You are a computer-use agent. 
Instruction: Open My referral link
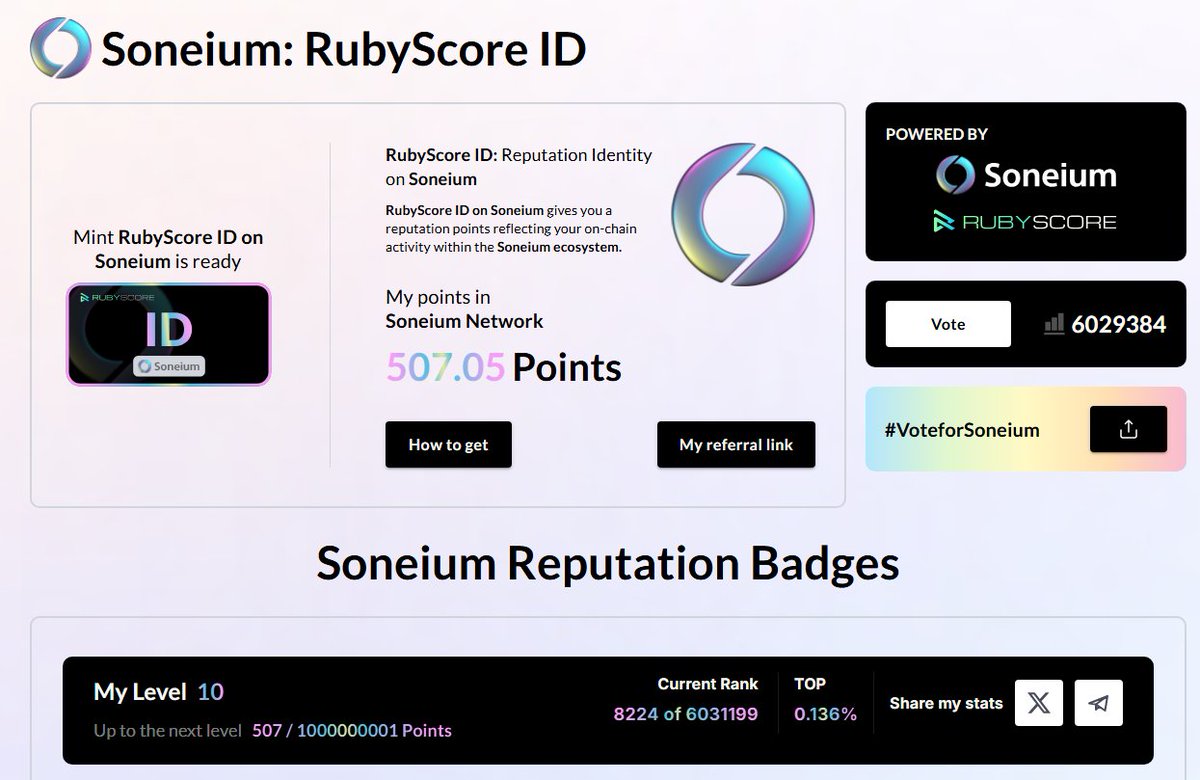[x=736, y=445]
